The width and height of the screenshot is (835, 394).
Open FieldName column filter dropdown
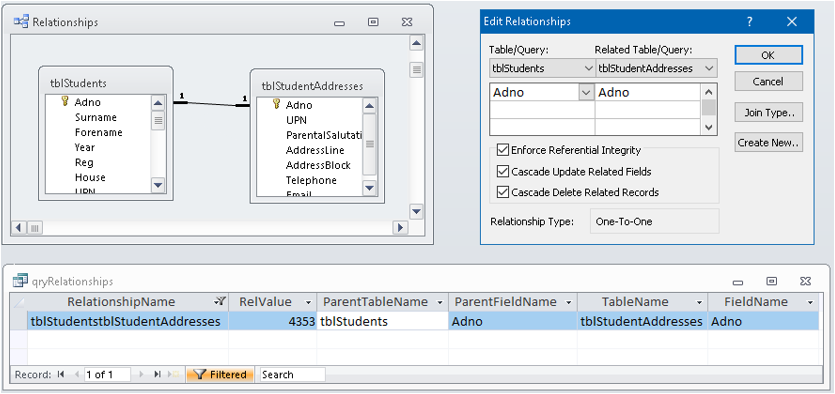coord(811,302)
